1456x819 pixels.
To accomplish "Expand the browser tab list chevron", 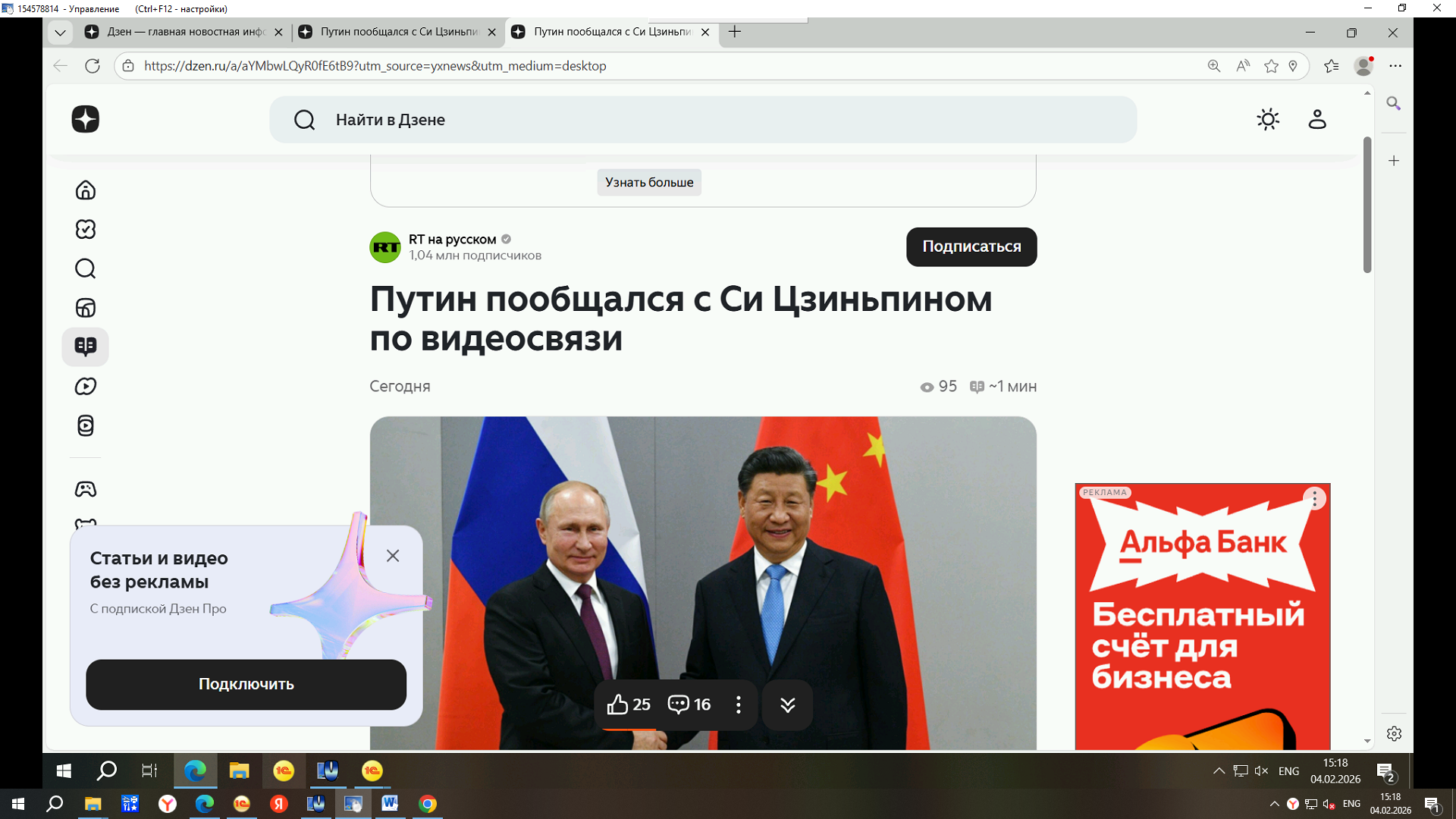I will [x=60, y=32].
